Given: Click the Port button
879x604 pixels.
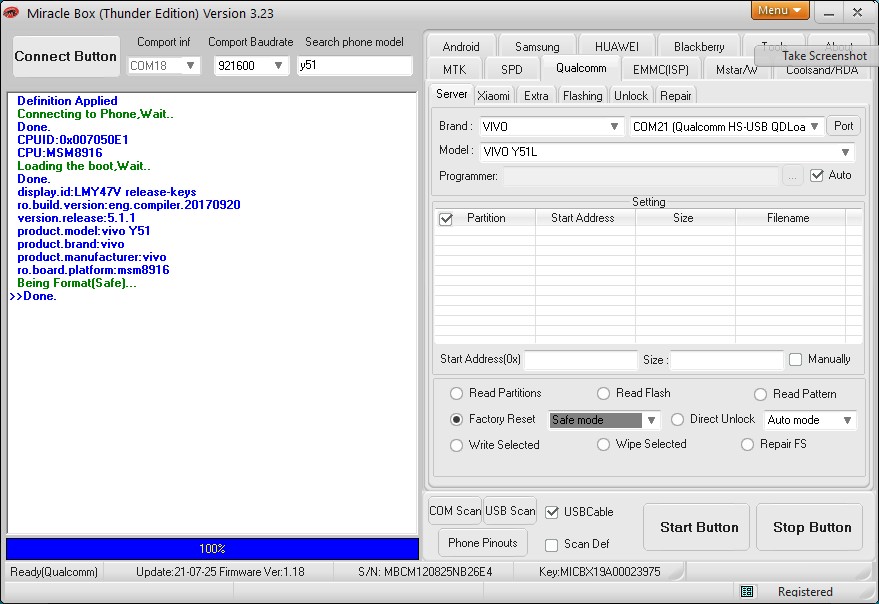Looking at the screenshot, I should pyautogui.click(x=843, y=126).
